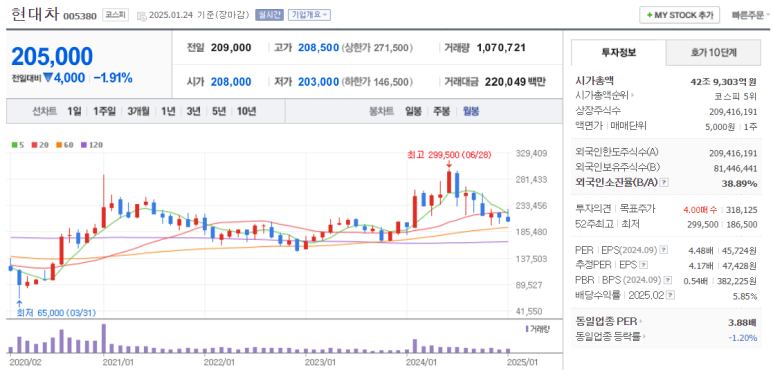This screenshot has width=773, height=370.
Task: Switch to the 호가10단계 tab
Action: point(713,53)
